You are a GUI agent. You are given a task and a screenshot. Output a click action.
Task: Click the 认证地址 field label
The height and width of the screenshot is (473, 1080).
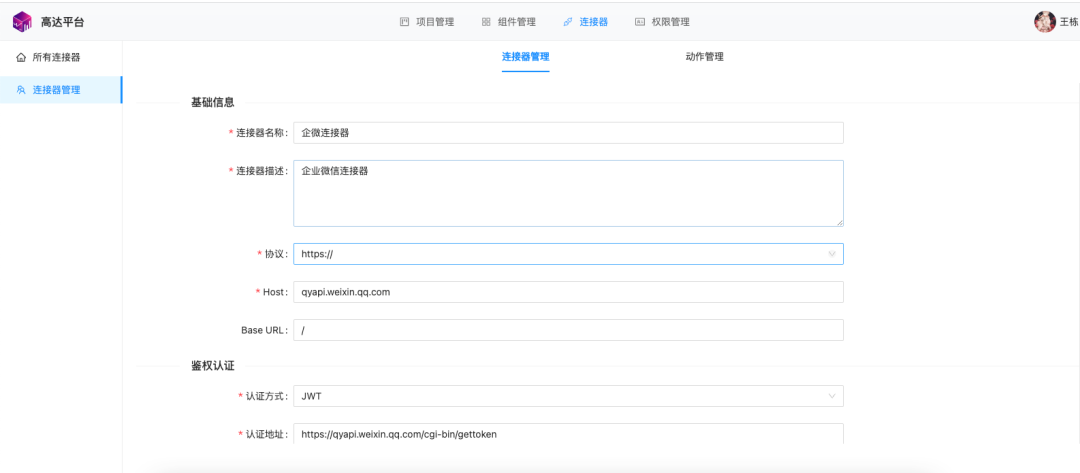click(267, 434)
